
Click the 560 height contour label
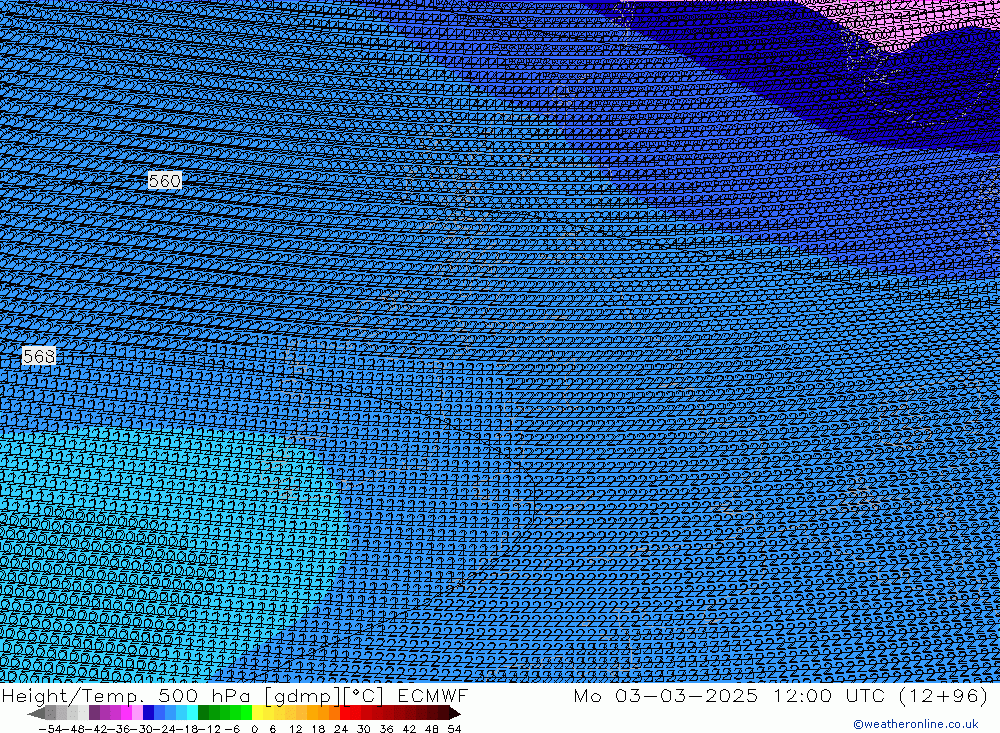tap(165, 181)
